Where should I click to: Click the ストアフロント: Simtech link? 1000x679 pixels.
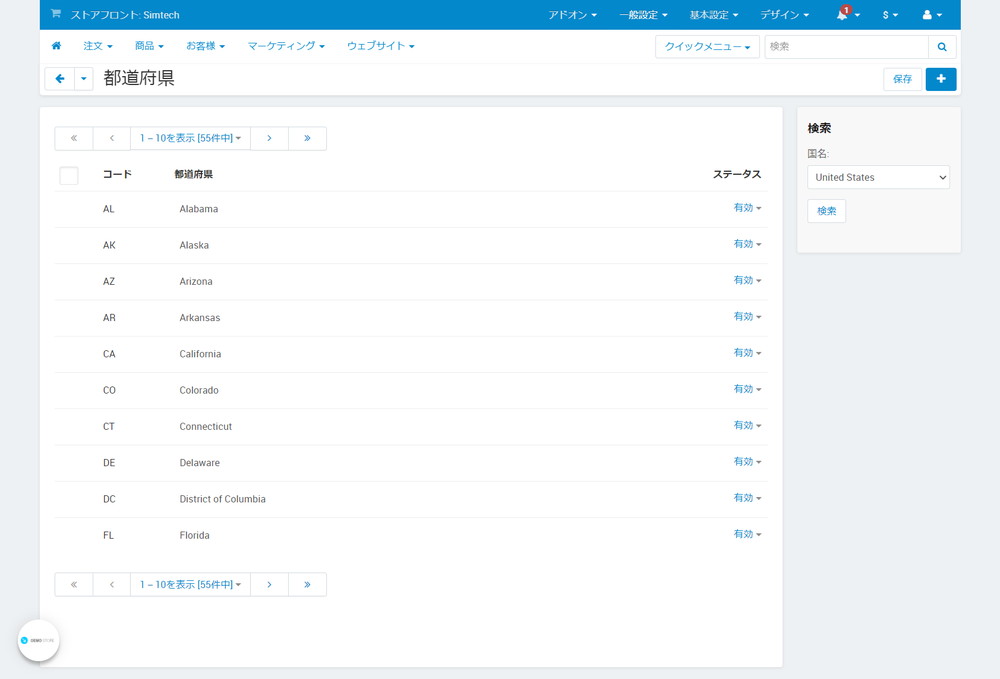125,15
